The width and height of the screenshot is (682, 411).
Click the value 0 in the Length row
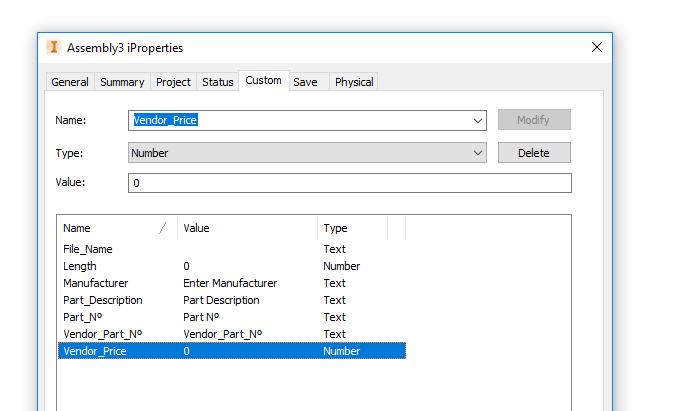tap(186, 266)
